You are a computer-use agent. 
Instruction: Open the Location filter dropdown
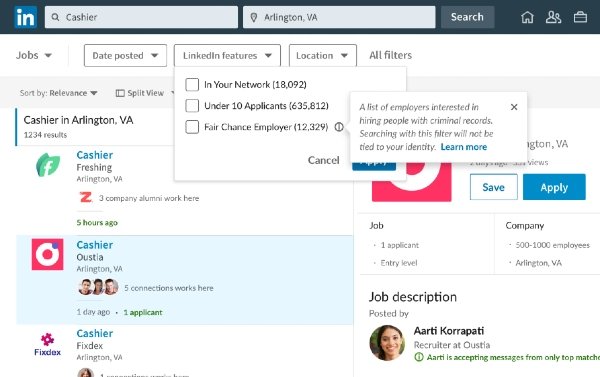pyautogui.click(x=323, y=55)
